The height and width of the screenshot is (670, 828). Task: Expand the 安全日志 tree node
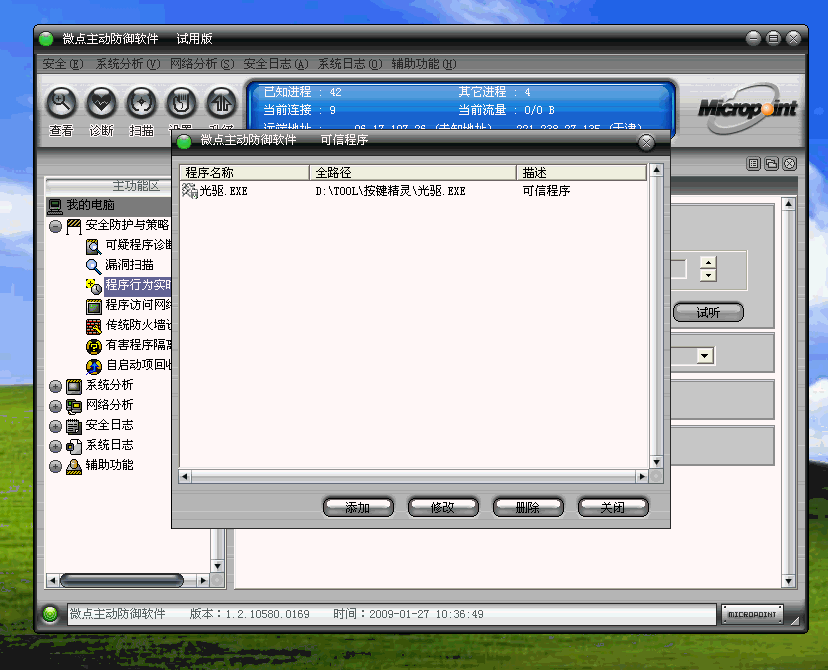55,426
